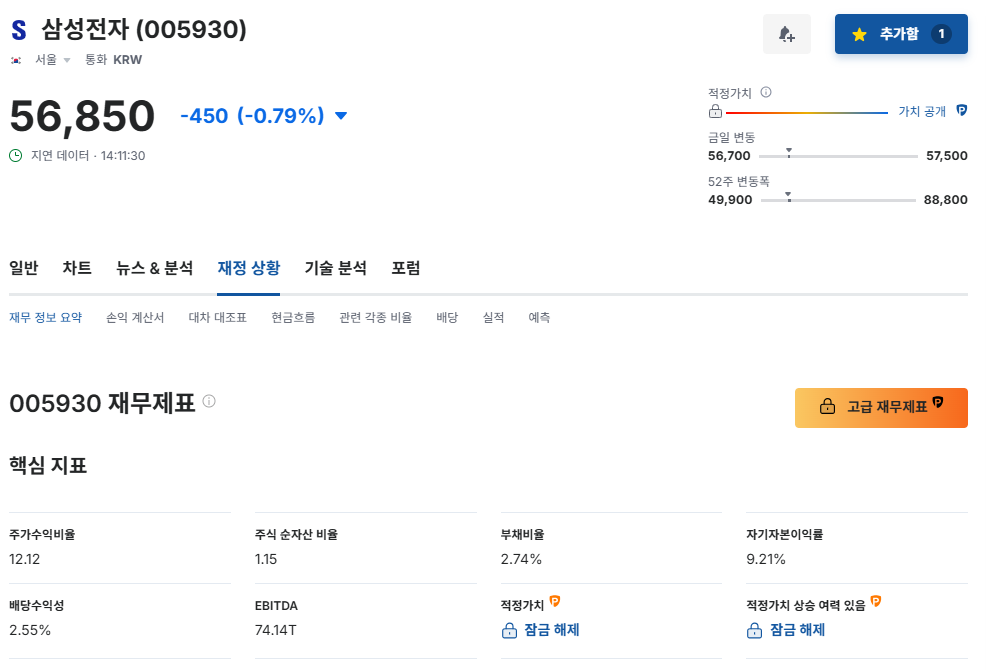Select the 재정 상황 tab

248,268
